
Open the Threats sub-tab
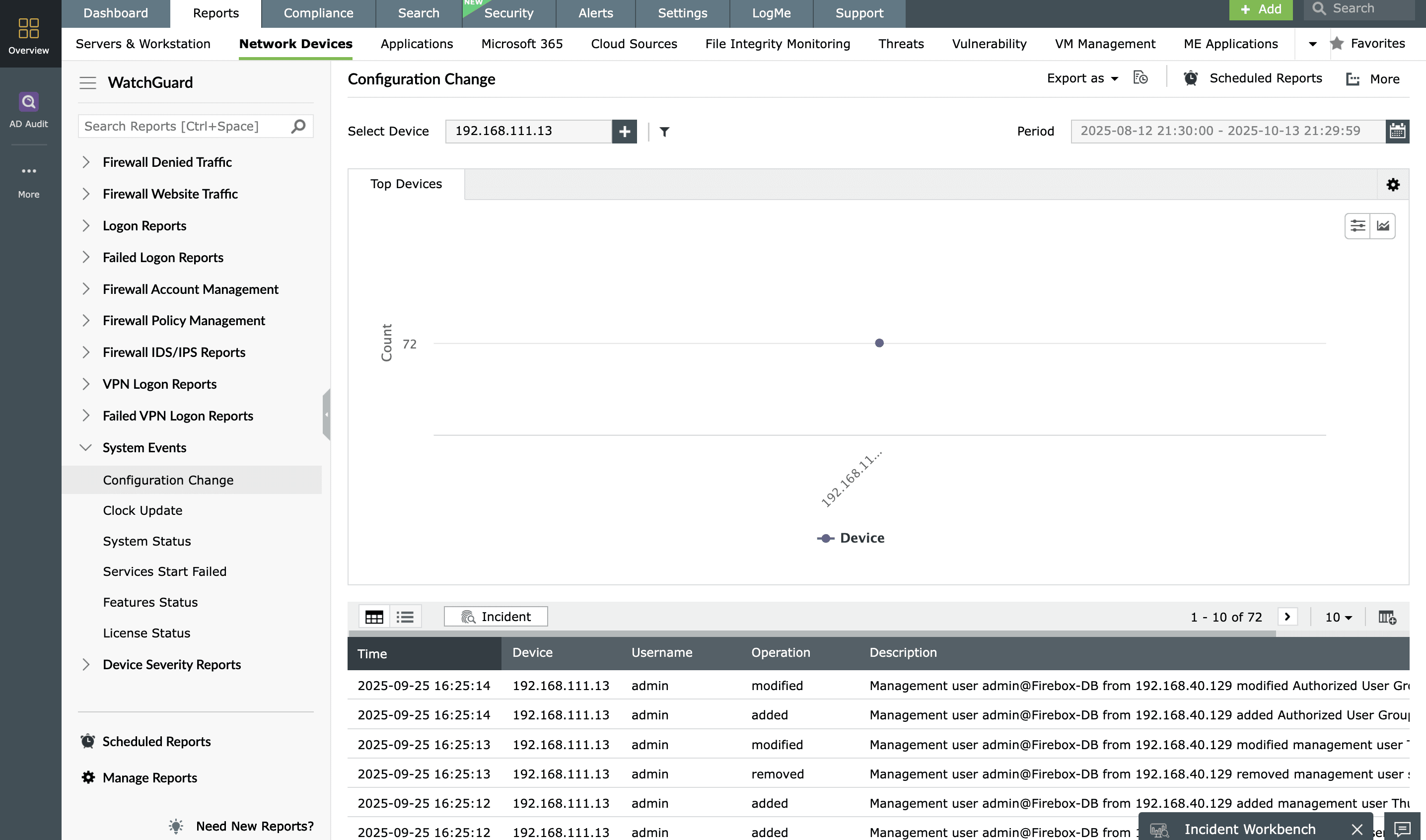(901, 44)
